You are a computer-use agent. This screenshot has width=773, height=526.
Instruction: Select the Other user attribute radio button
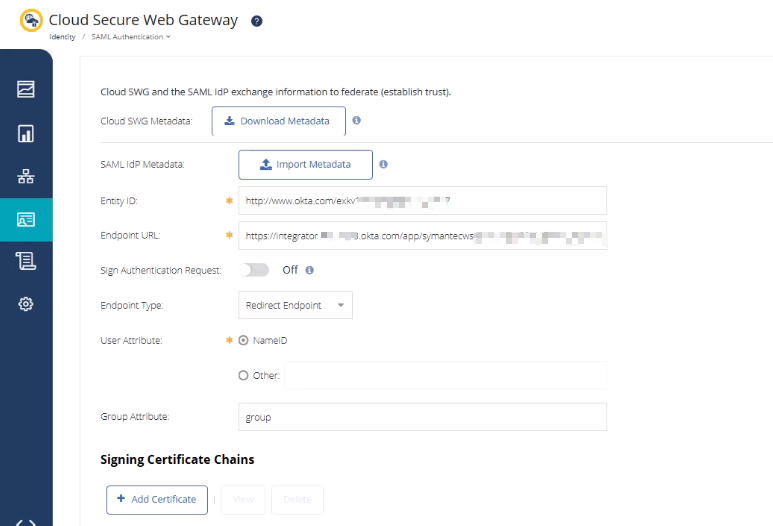(x=243, y=375)
